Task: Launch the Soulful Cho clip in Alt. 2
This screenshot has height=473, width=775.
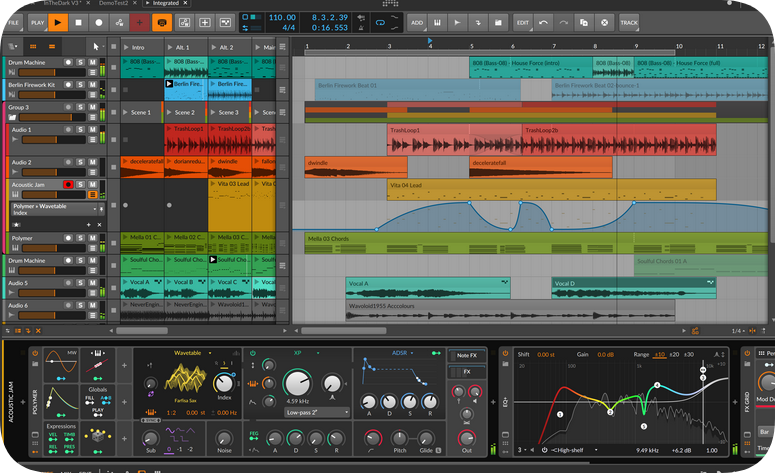Action: point(213,259)
